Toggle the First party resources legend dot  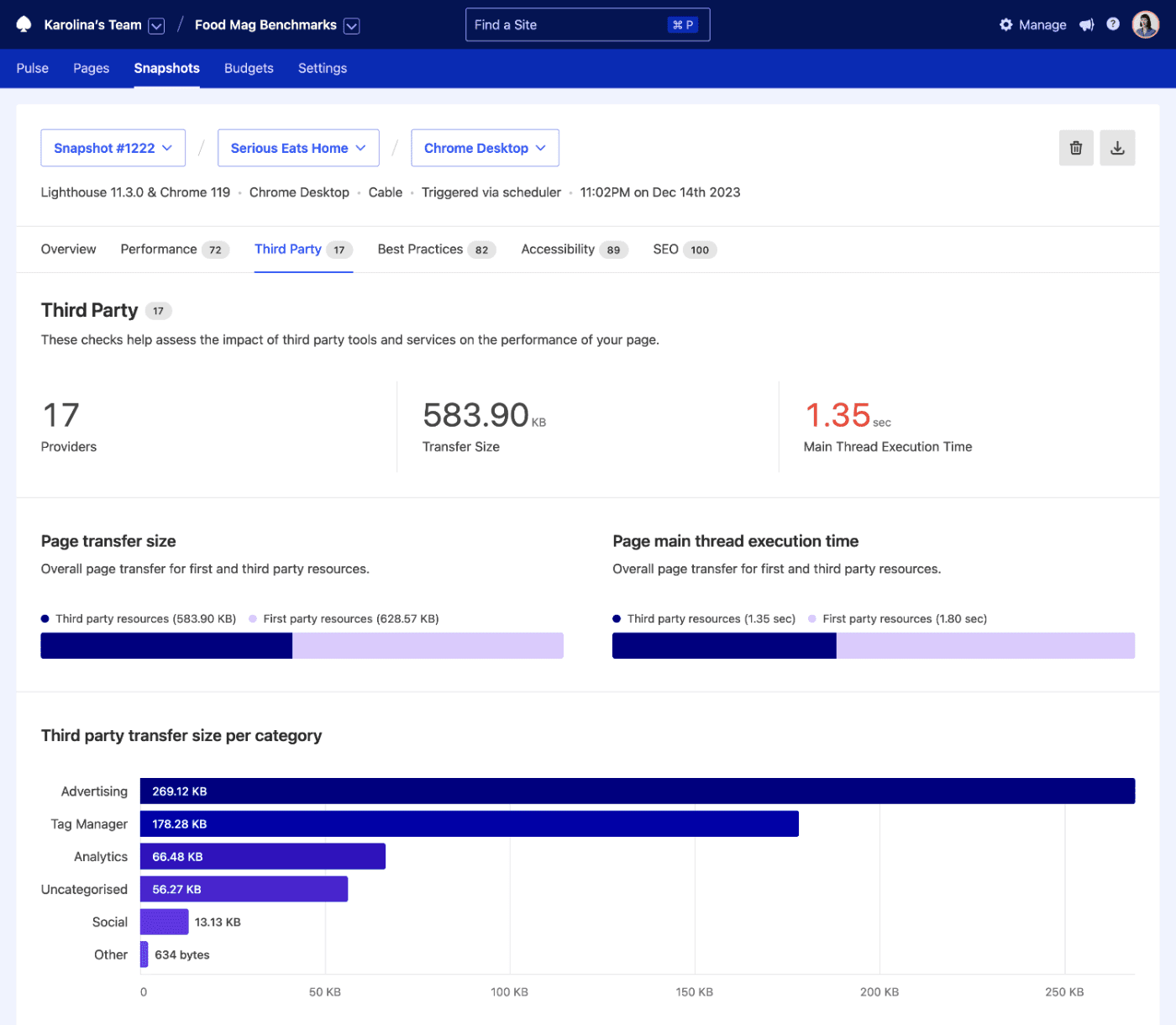[252, 618]
